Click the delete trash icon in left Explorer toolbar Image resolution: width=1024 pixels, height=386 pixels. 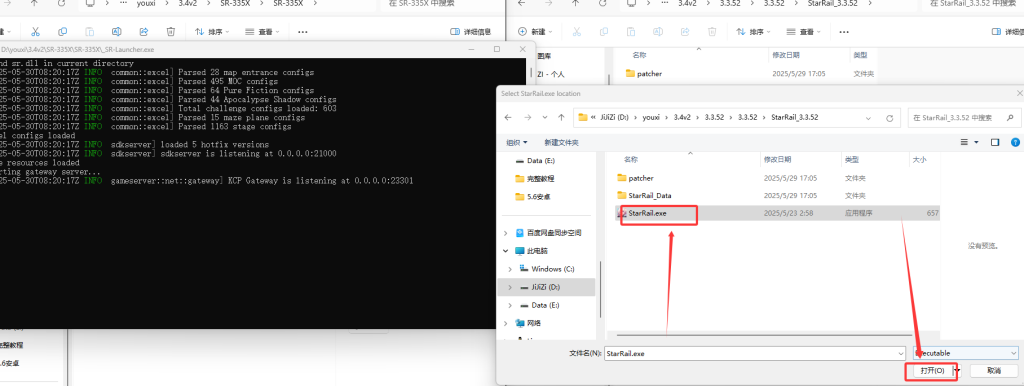tap(170, 31)
